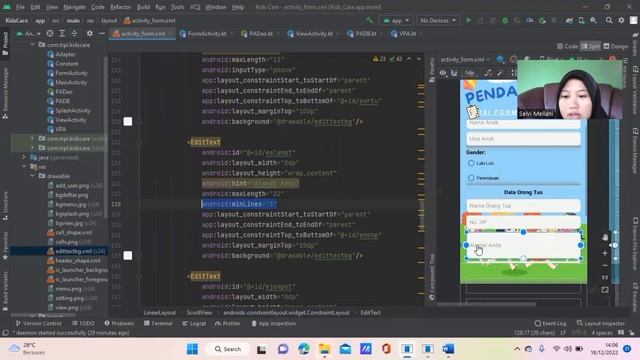
Task: Open activity_form.xml dropdown in design toolbar
Action: point(465,59)
